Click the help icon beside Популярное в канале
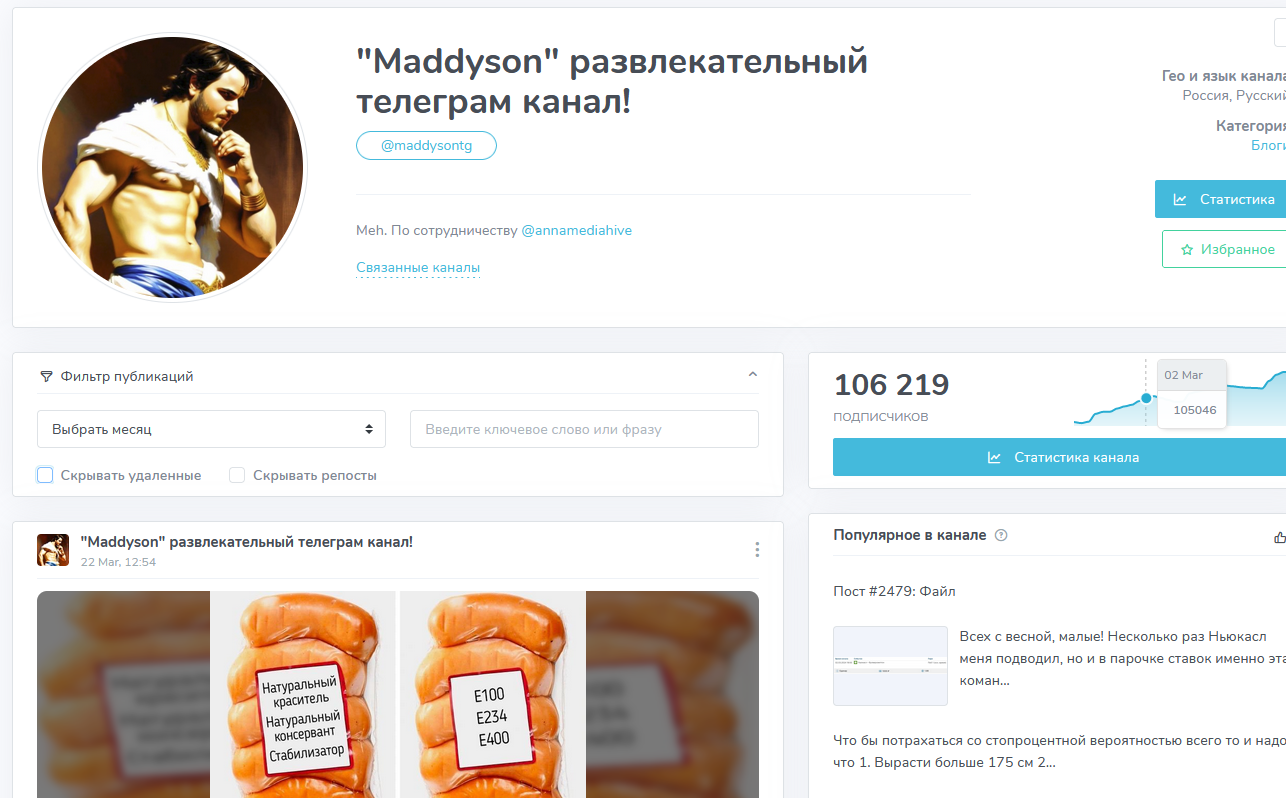 tap(1001, 536)
